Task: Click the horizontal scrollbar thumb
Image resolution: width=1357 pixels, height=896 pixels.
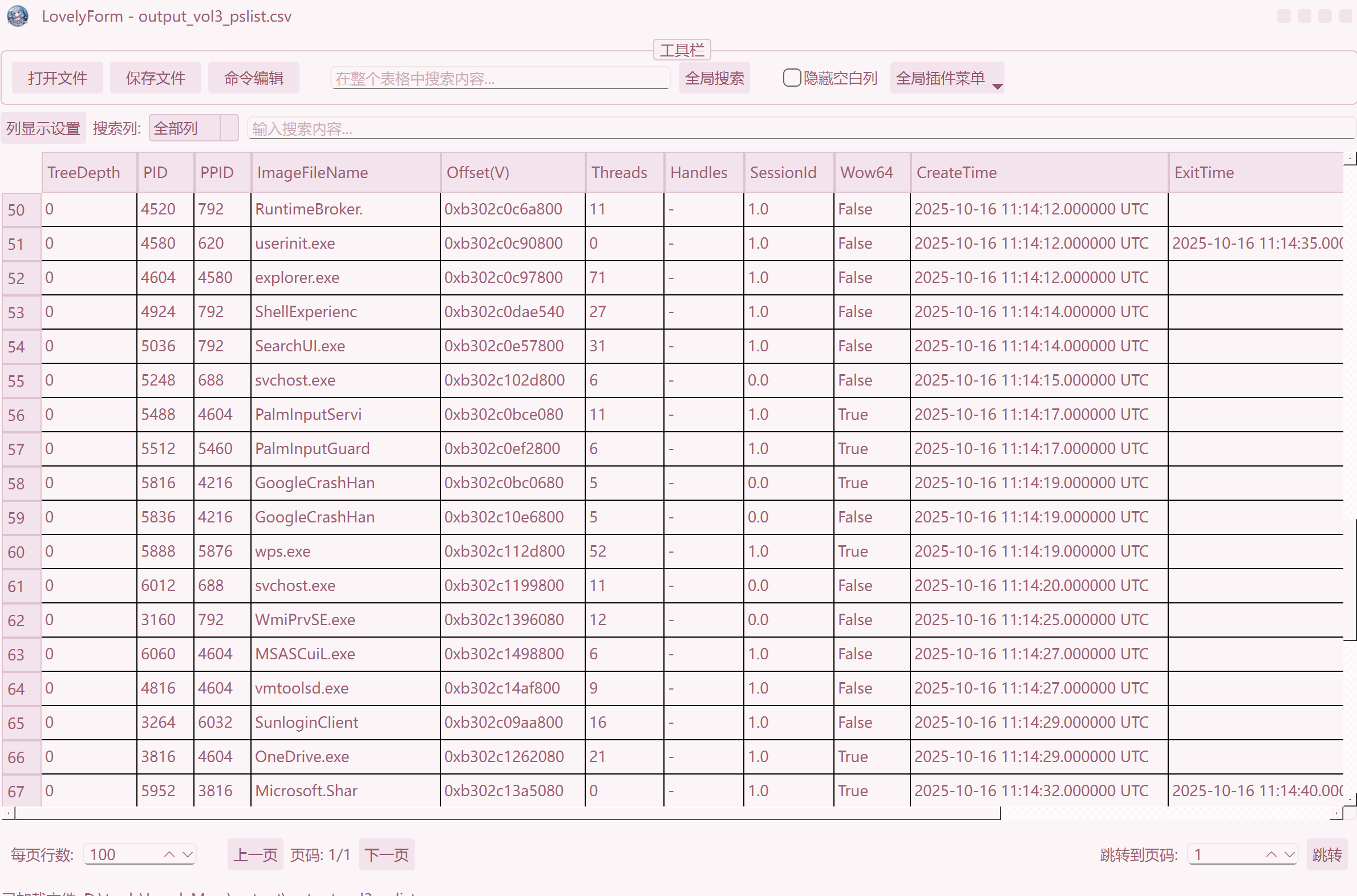Action: pyautogui.click(x=507, y=813)
